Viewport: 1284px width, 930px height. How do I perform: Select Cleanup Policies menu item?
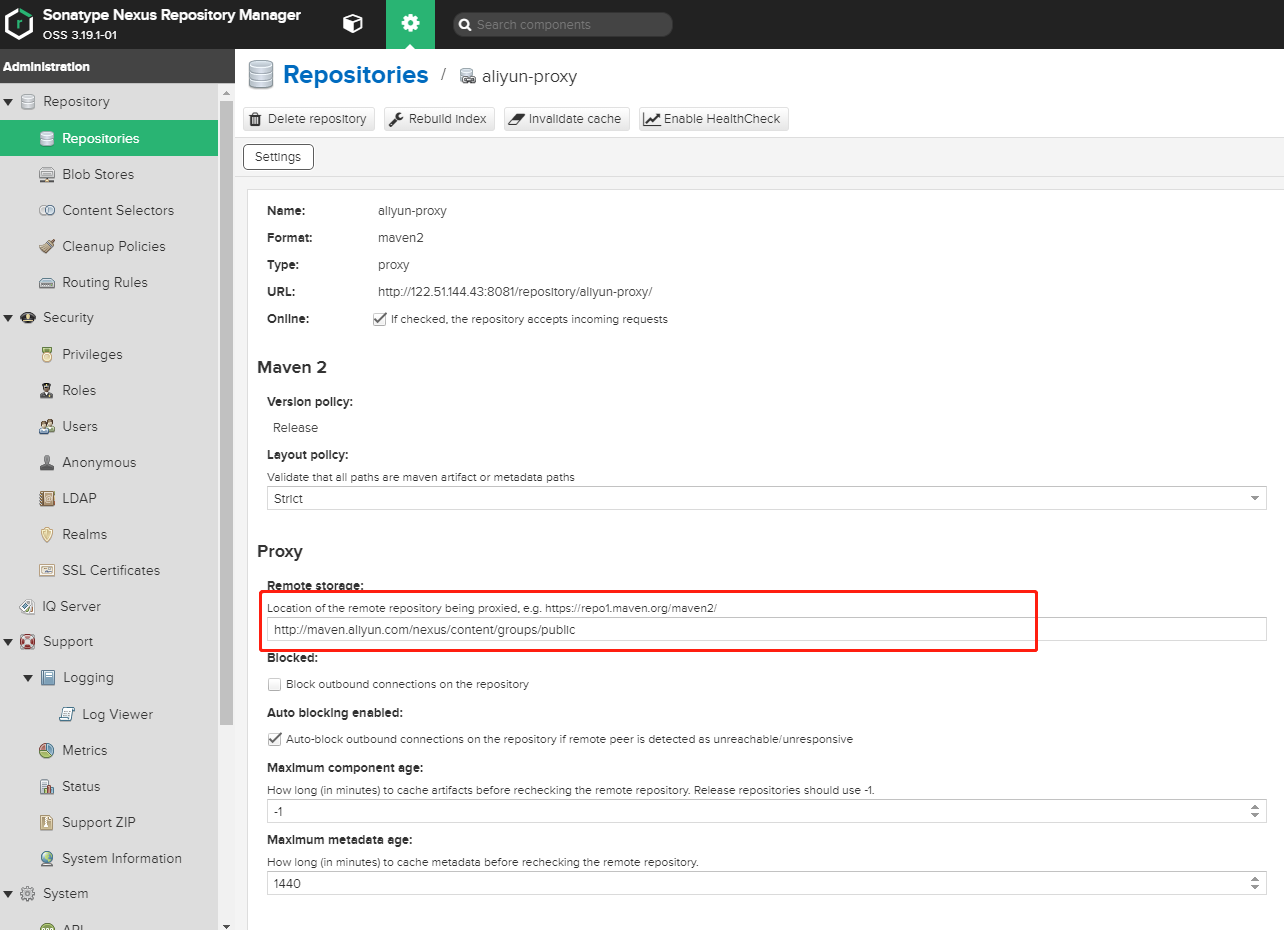click(109, 246)
